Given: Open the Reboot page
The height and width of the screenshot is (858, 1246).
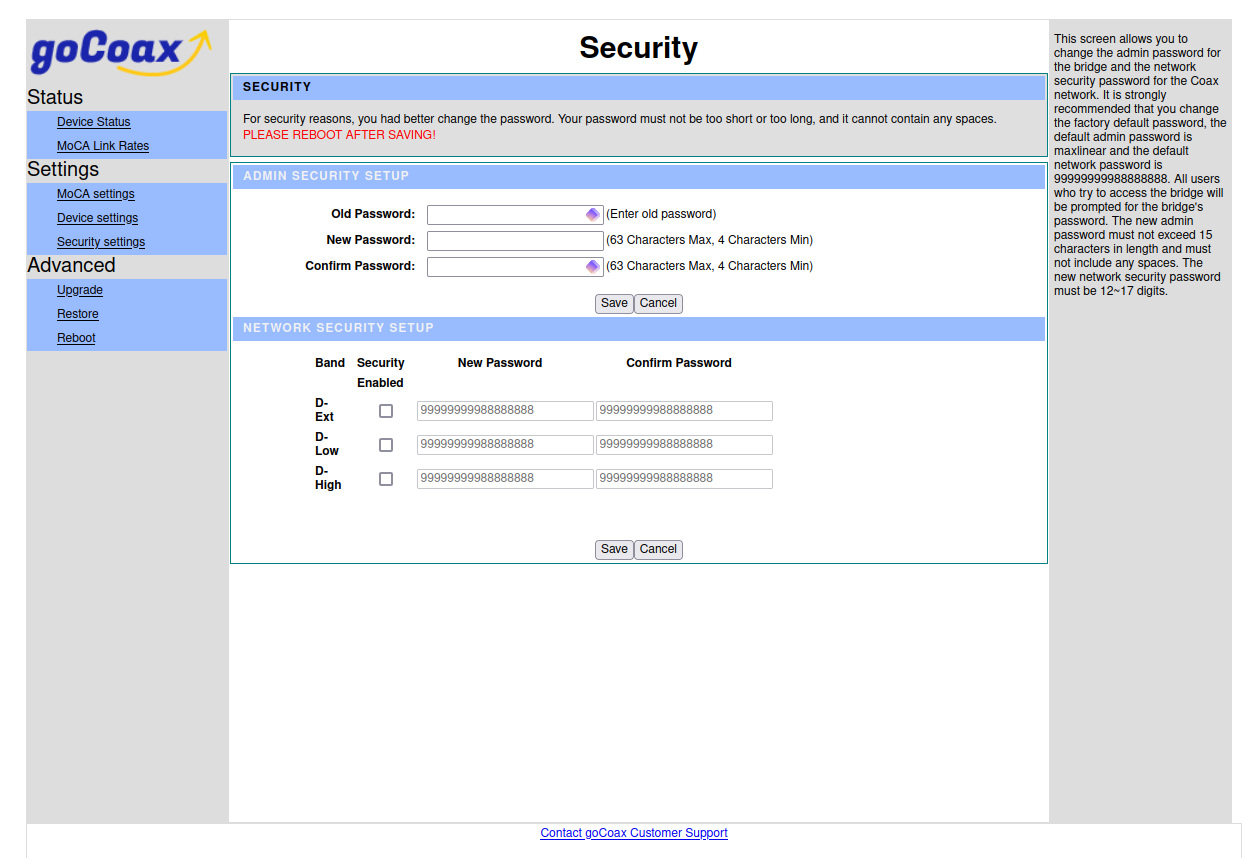Looking at the screenshot, I should tap(76, 338).
